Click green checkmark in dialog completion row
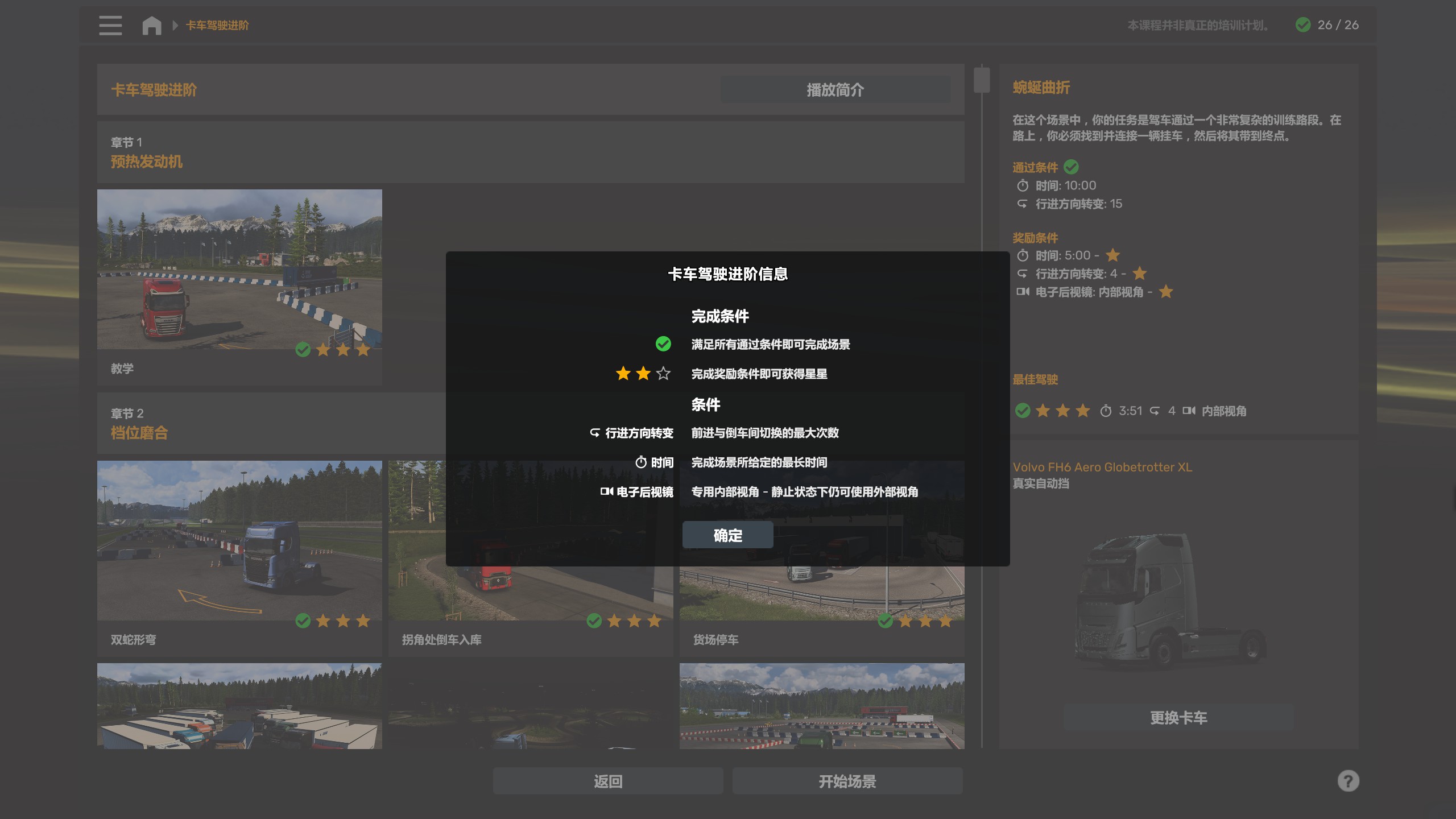Image resolution: width=1456 pixels, height=819 pixels. coord(663,344)
